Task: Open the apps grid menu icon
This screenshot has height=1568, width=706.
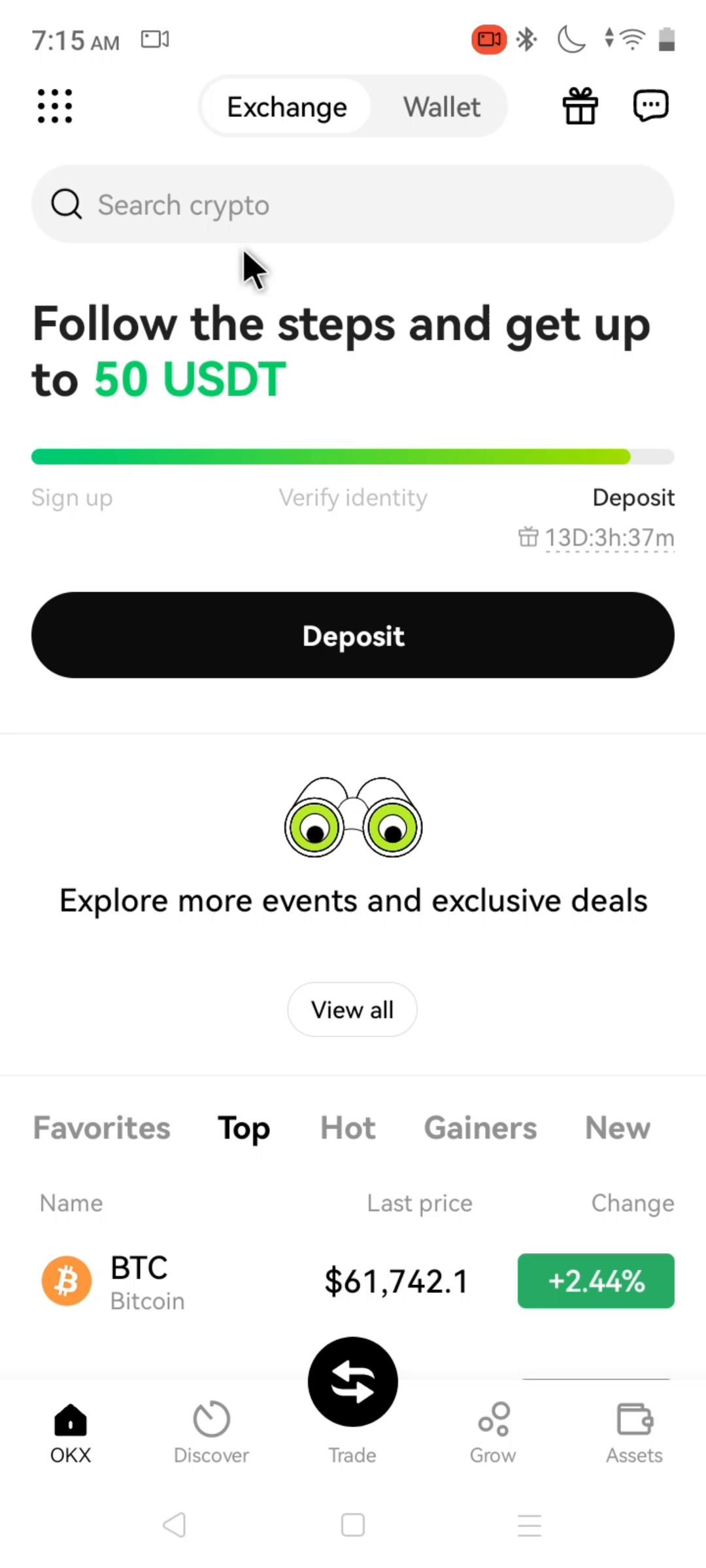Action: (55, 106)
